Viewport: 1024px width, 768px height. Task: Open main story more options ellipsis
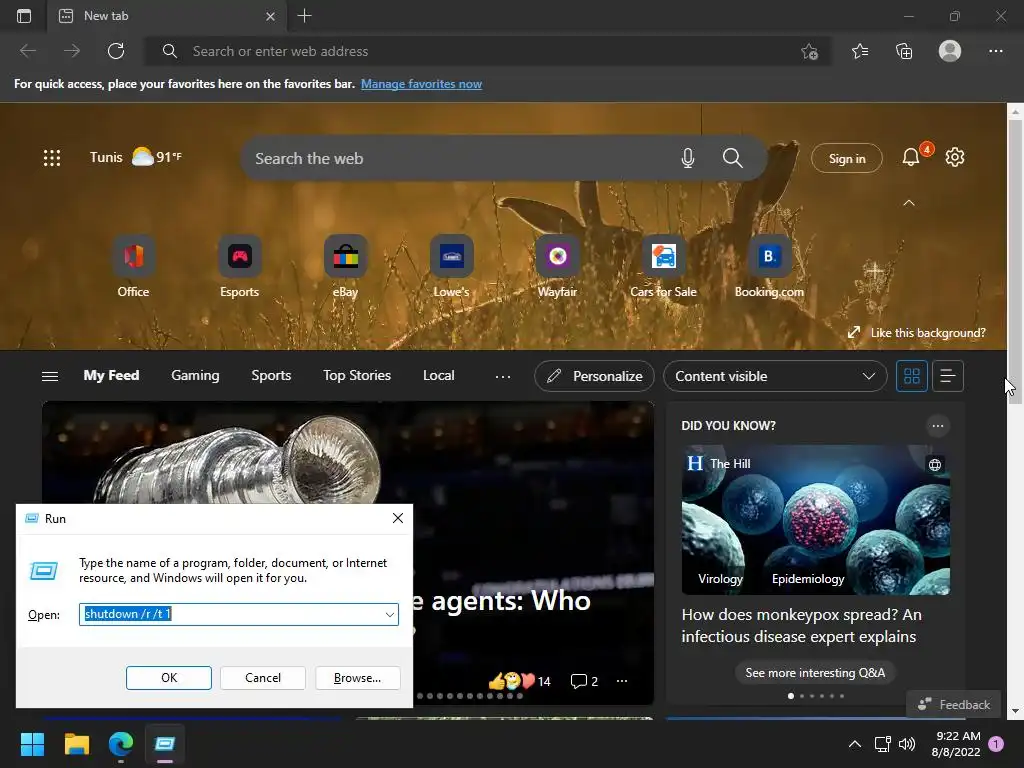point(622,681)
